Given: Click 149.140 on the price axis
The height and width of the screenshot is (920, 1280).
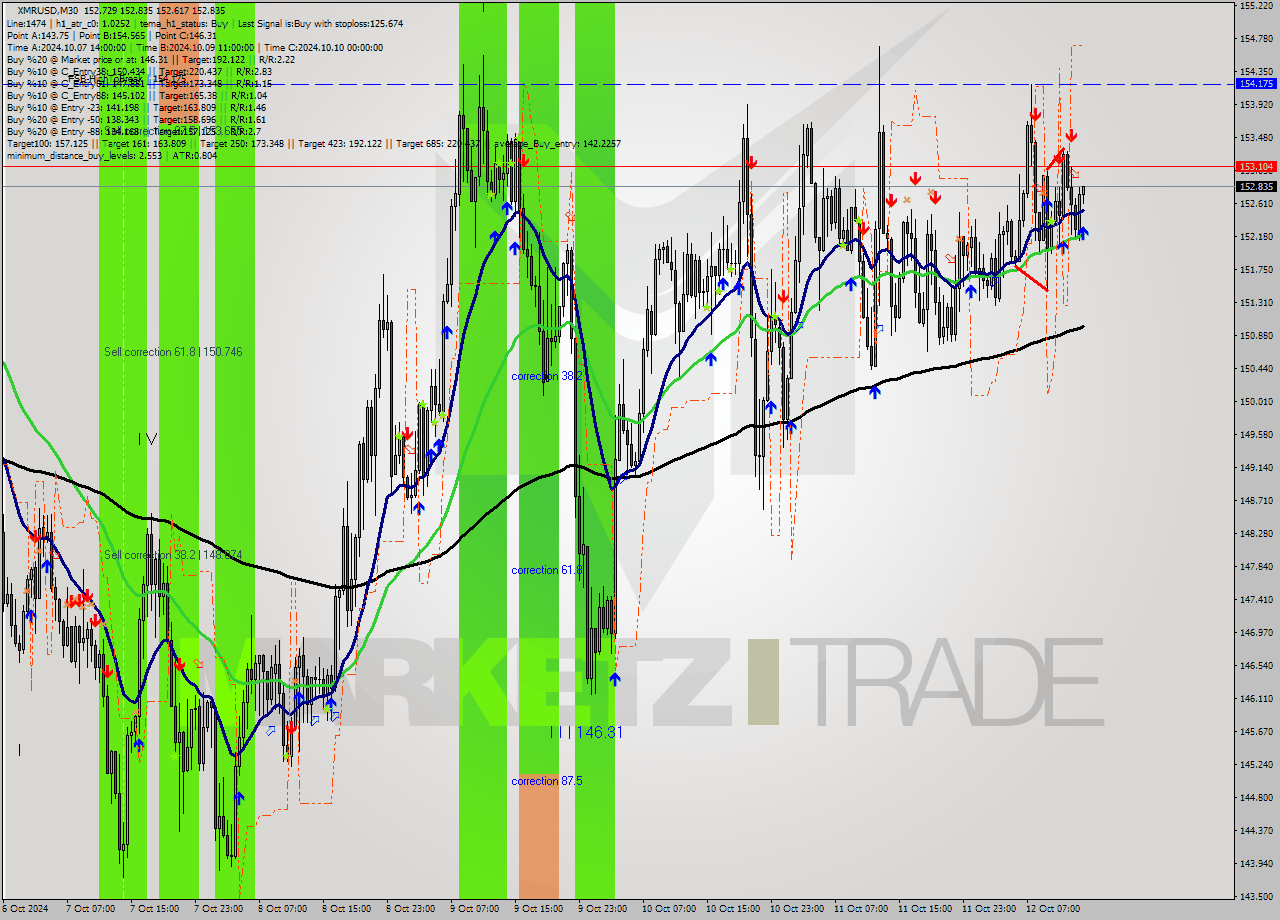Looking at the screenshot, I should coord(1256,467).
